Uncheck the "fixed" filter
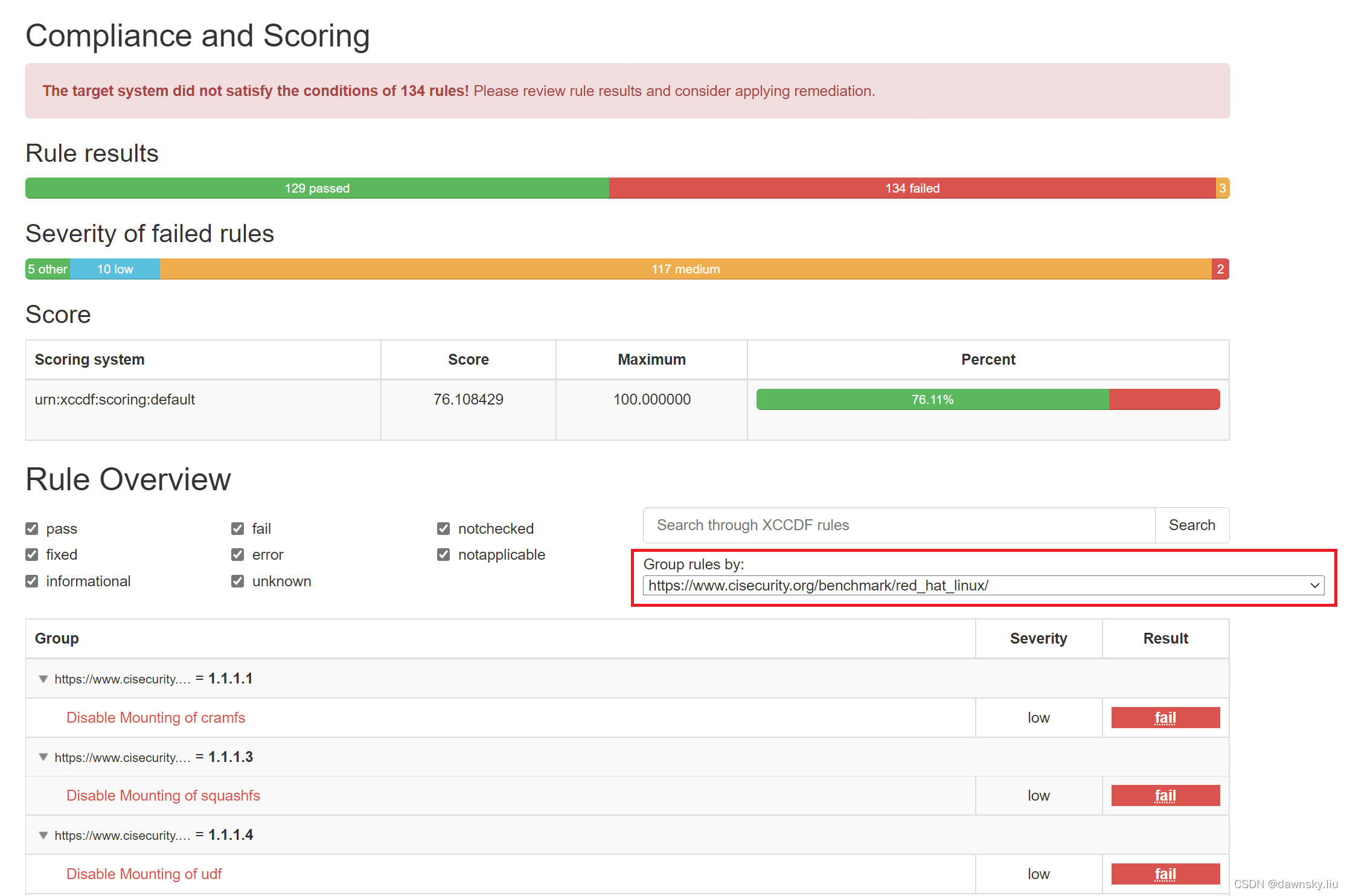 click(31, 554)
